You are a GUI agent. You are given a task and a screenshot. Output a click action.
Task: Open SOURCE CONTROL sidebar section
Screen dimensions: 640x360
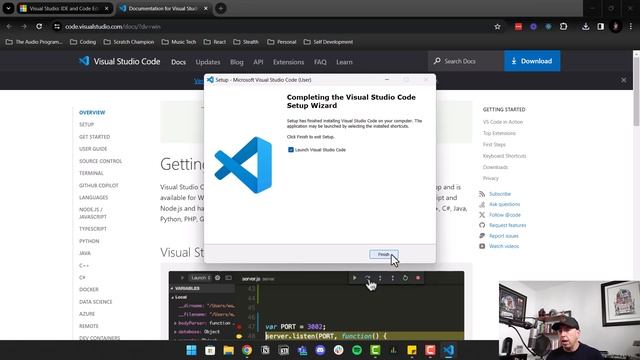tap(100, 161)
